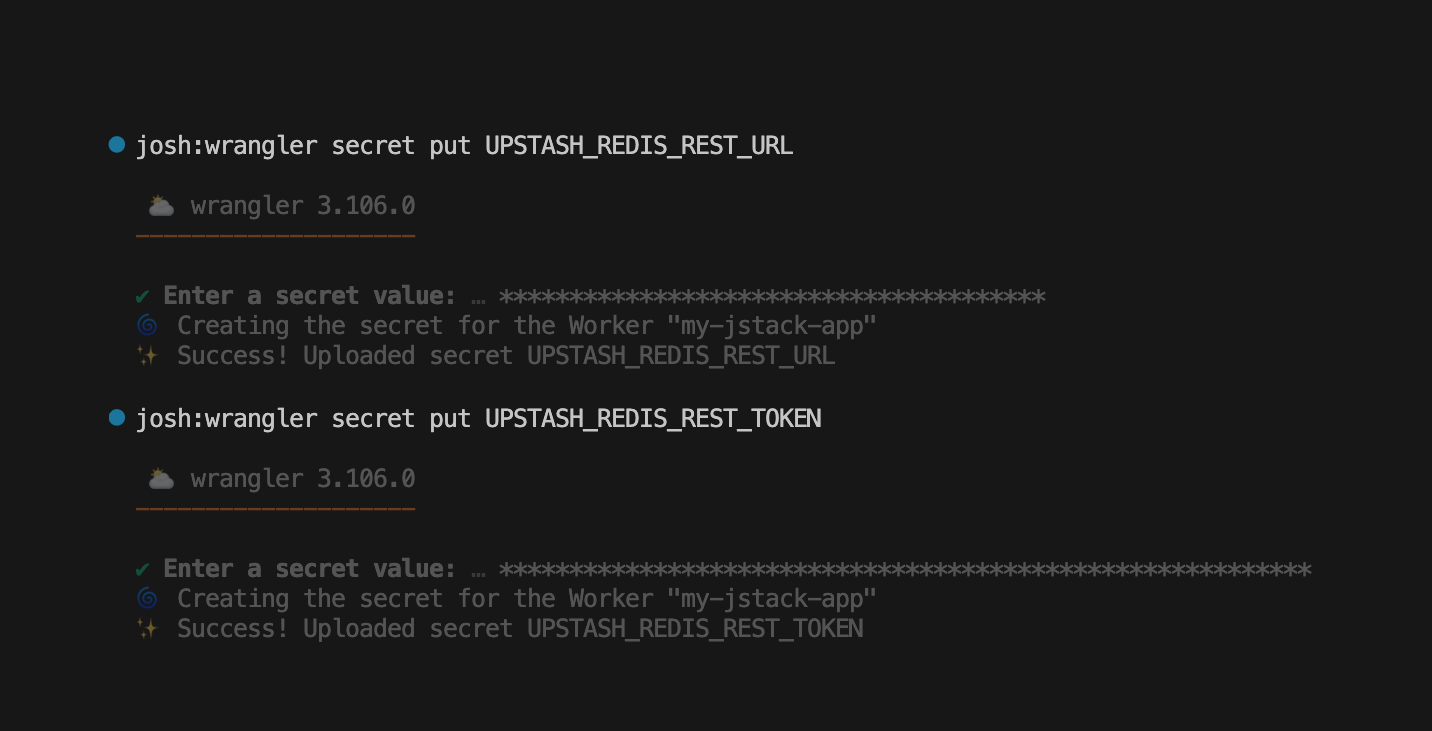This screenshot has height=731, width=1432.
Task: Click "Success! Uploaded secret UPSTASH_REDIS_REST_URL" message
Action: click(x=506, y=356)
